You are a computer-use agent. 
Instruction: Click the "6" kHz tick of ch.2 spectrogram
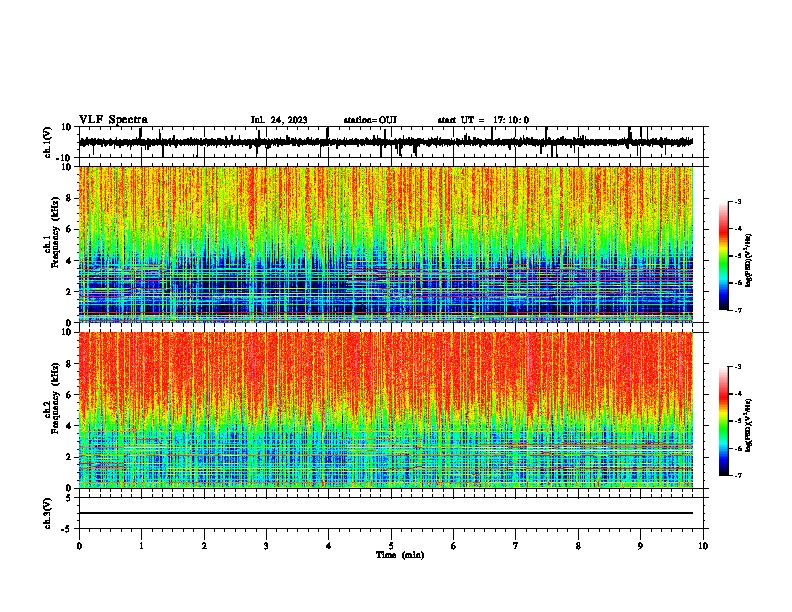point(69,394)
